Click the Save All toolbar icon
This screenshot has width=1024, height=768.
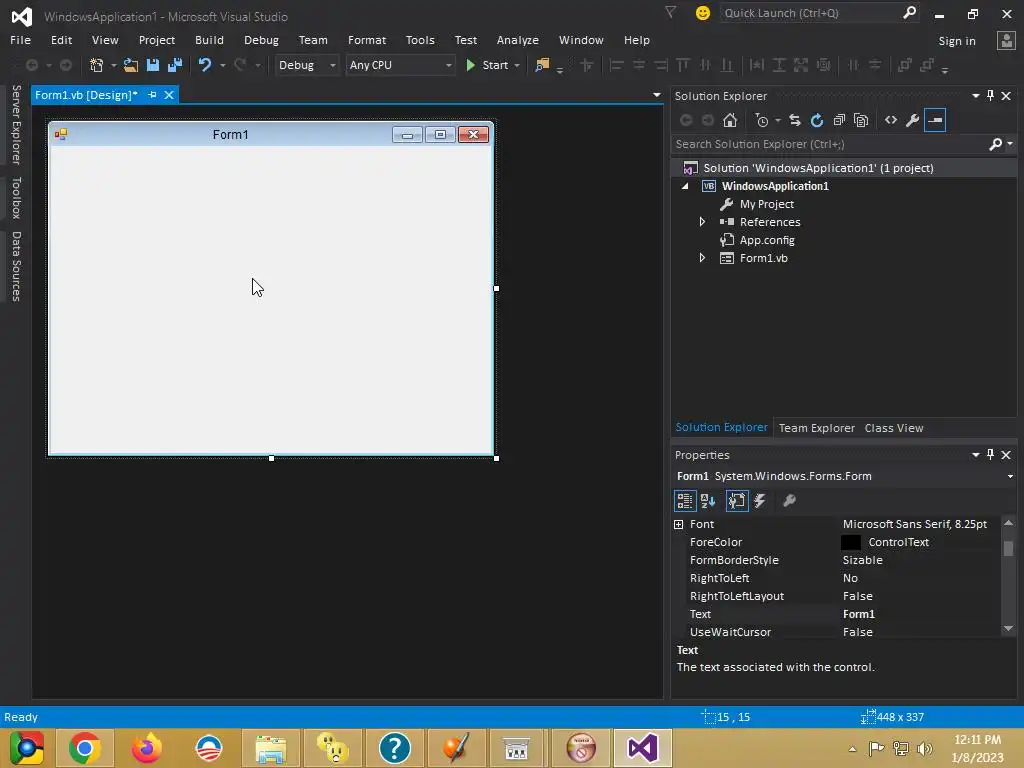tap(175, 65)
